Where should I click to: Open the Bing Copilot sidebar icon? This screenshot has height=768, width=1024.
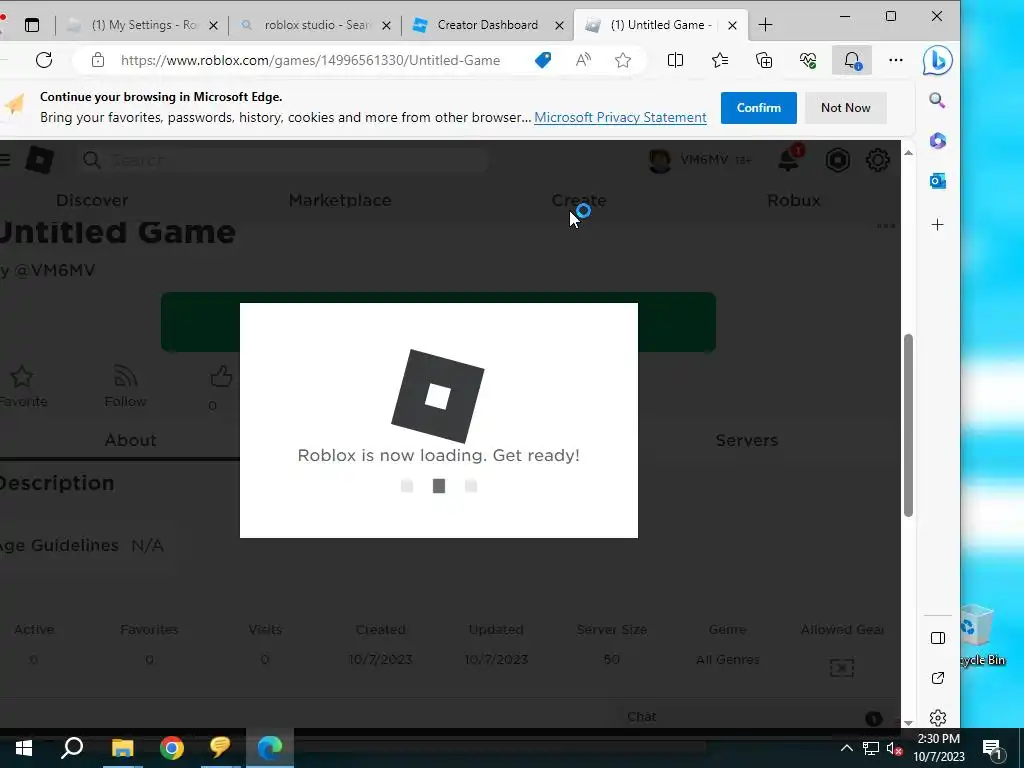pyautogui.click(x=938, y=61)
